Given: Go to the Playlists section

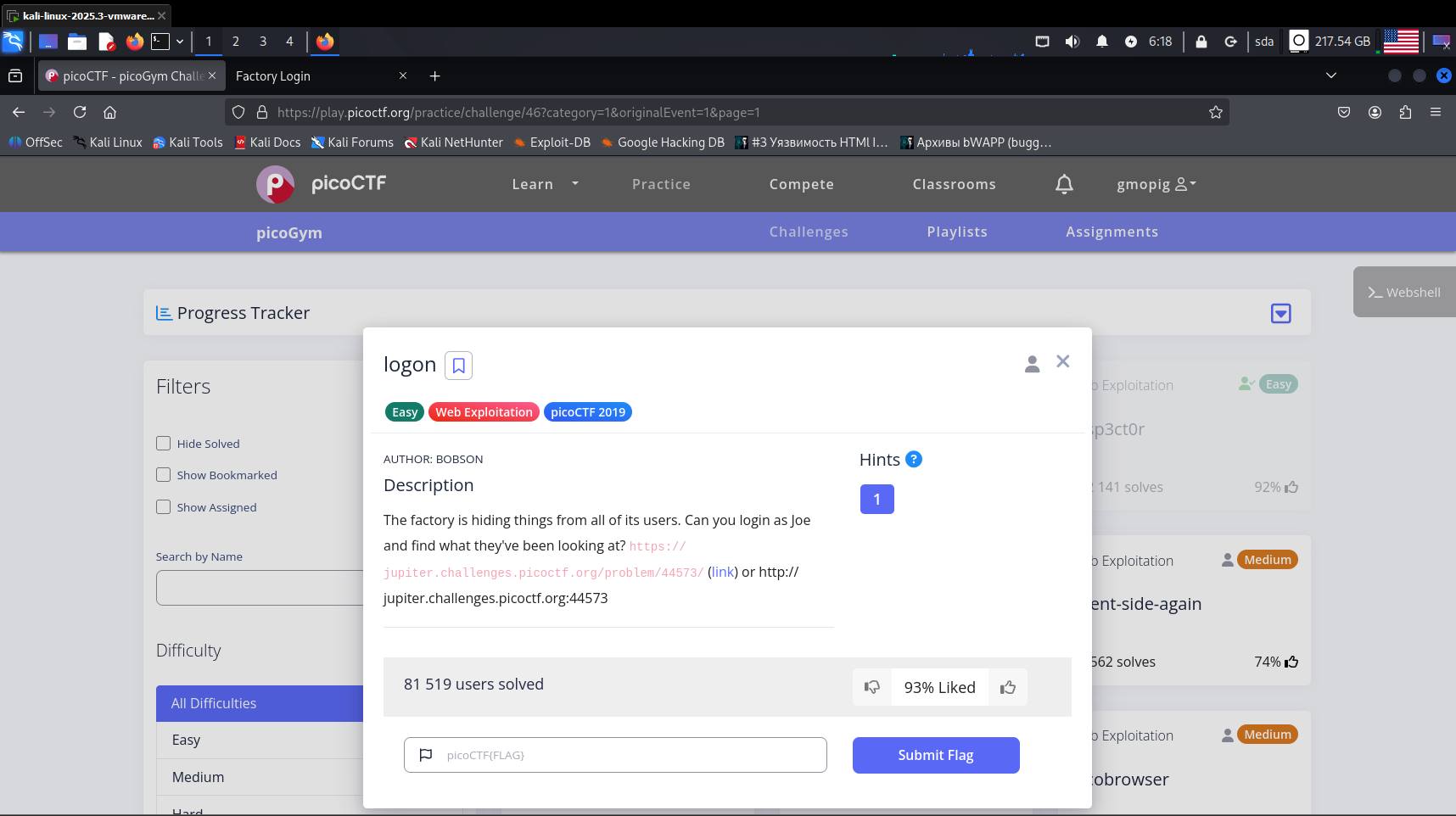Looking at the screenshot, I should [x=956, y=232].
